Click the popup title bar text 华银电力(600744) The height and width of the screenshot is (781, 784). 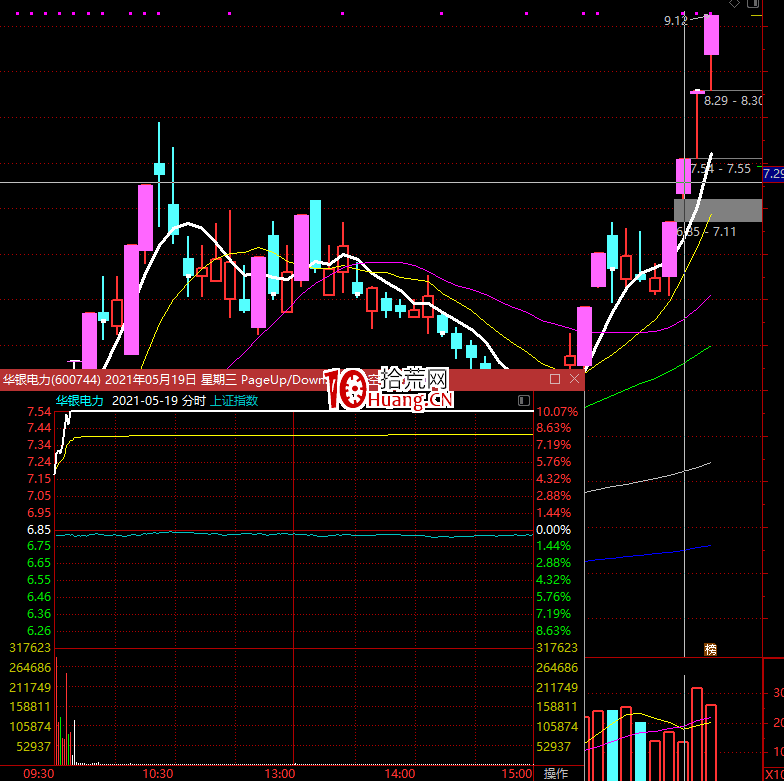click(52, 380)
